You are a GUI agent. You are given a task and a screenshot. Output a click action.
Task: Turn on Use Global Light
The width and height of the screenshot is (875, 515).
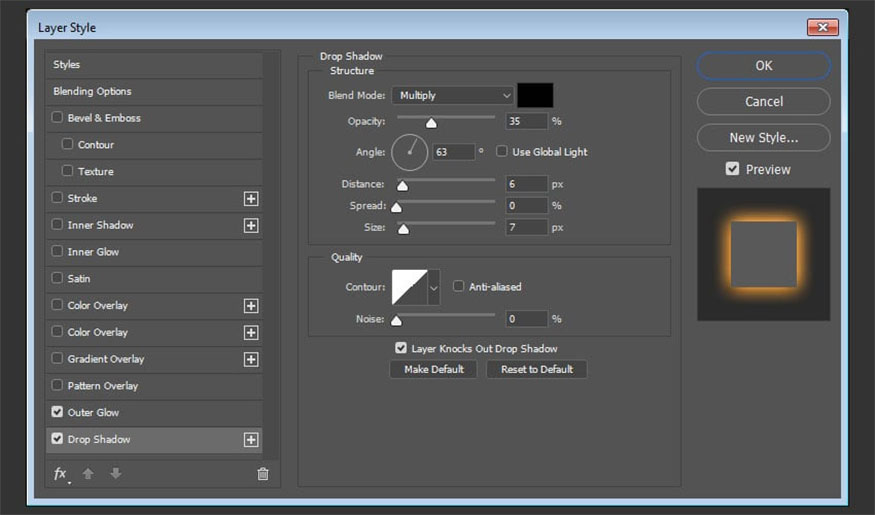coord(502,152)
